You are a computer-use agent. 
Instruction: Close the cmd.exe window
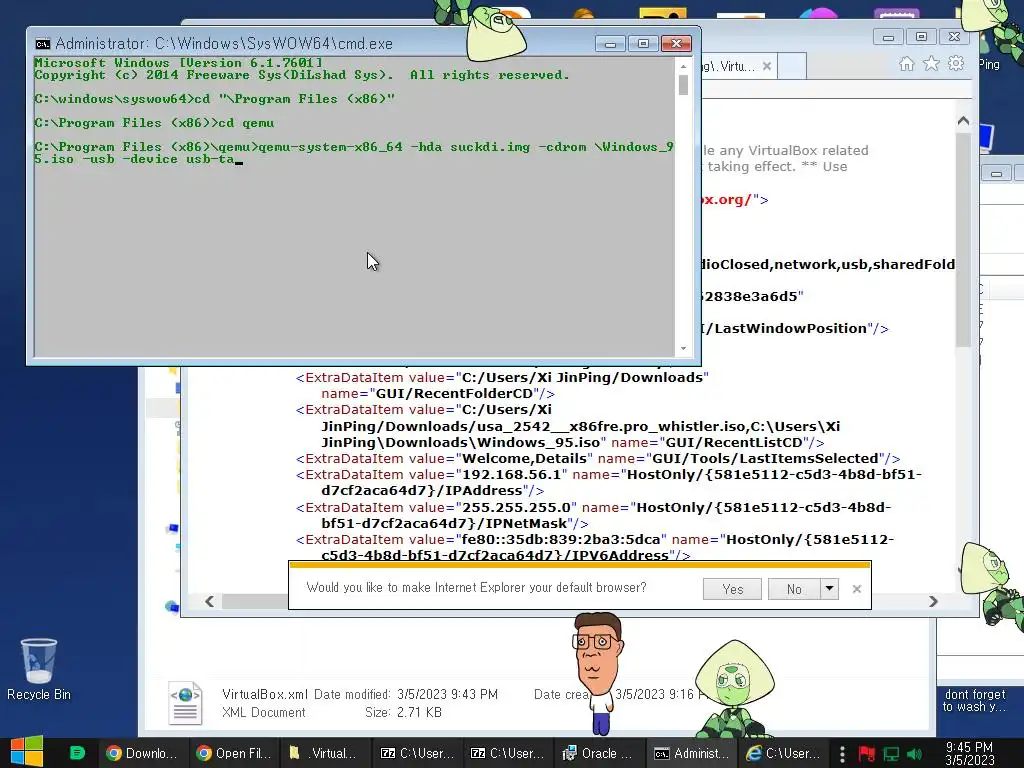coord(677,44)
